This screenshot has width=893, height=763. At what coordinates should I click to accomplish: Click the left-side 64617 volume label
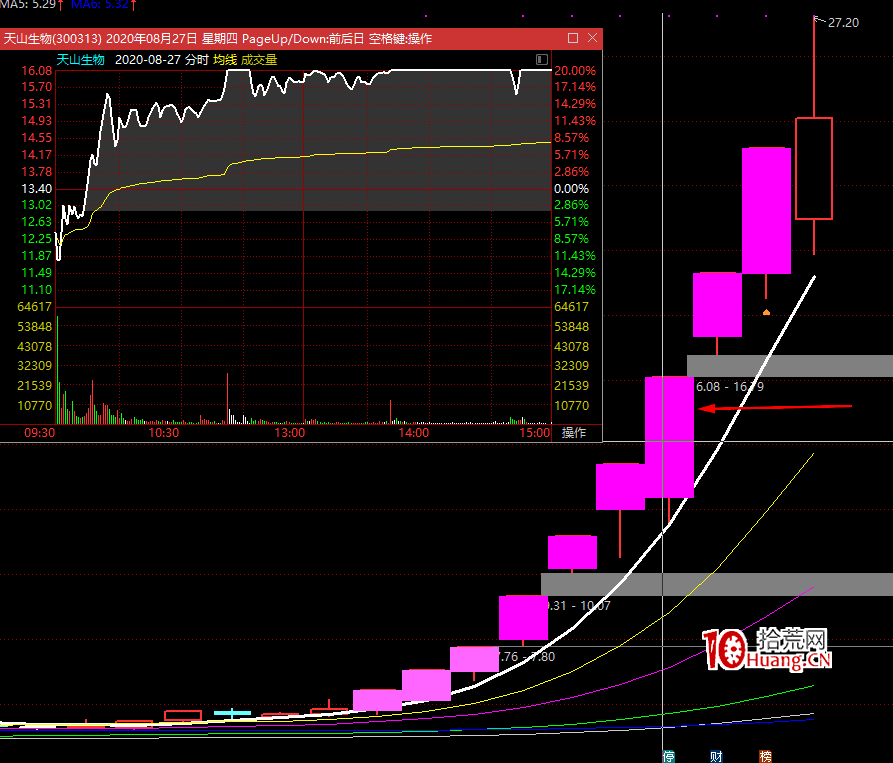(x=35, y=307)
